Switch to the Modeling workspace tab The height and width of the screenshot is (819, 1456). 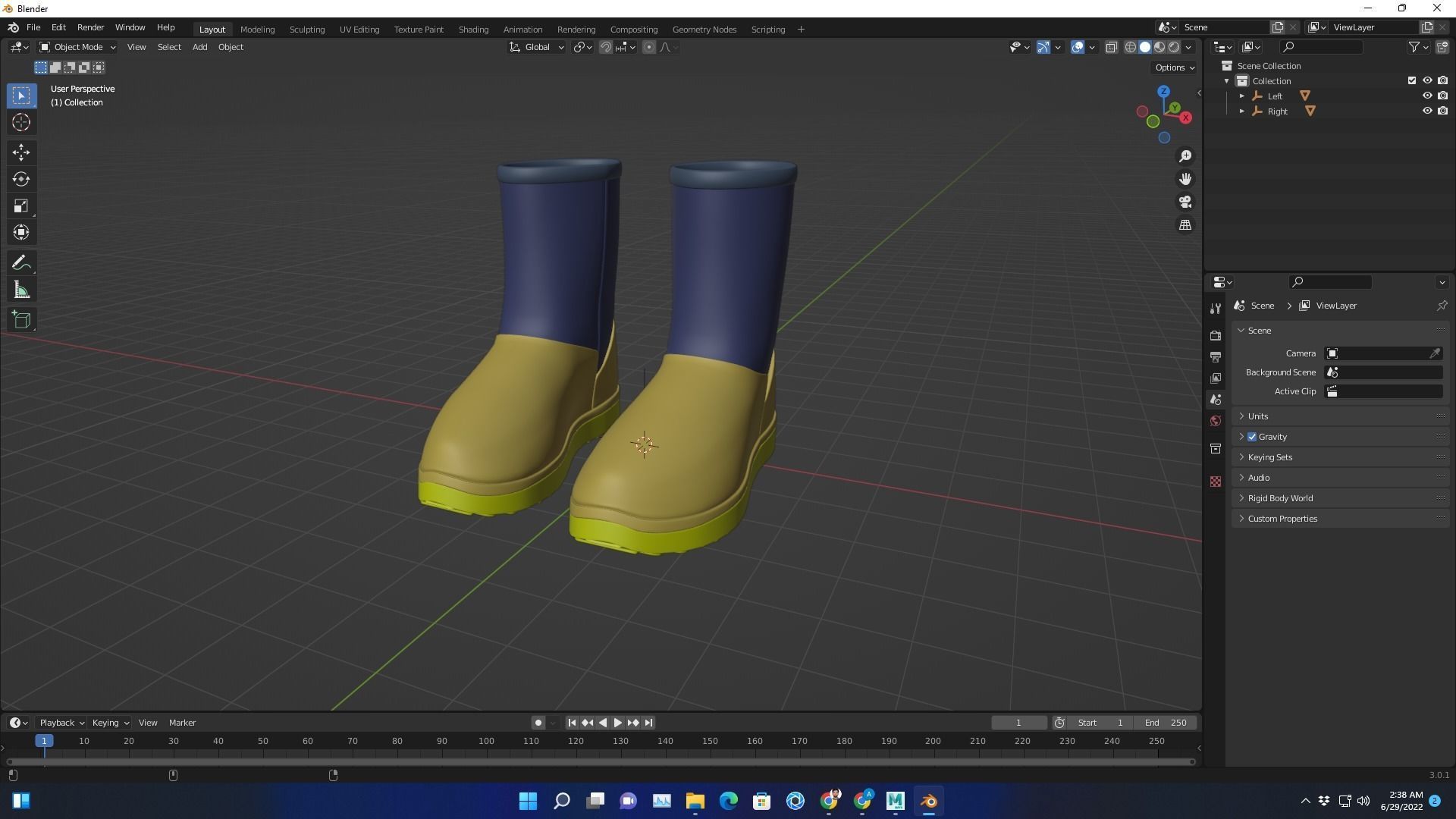[x=257, y=29]
